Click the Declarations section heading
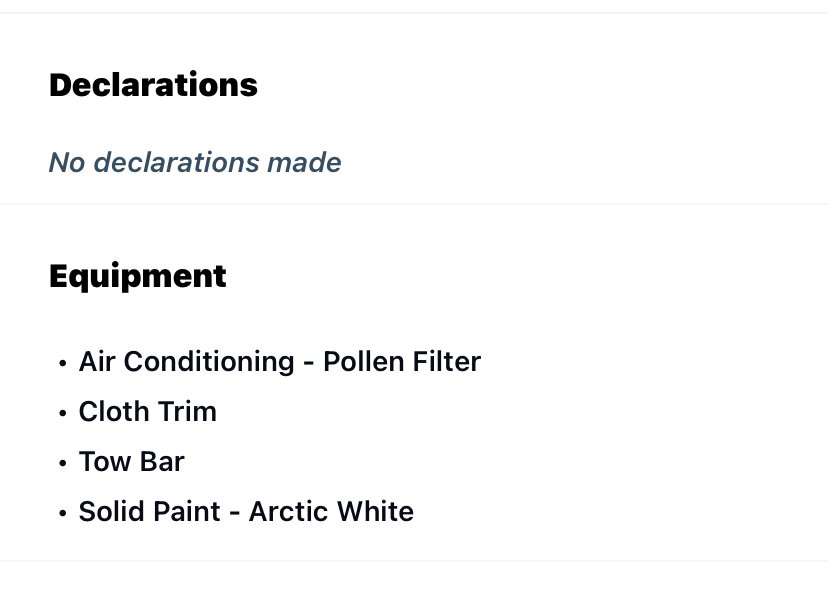This screenshot has height=594, width=828. pyautogui.click(x=153, y=85)
